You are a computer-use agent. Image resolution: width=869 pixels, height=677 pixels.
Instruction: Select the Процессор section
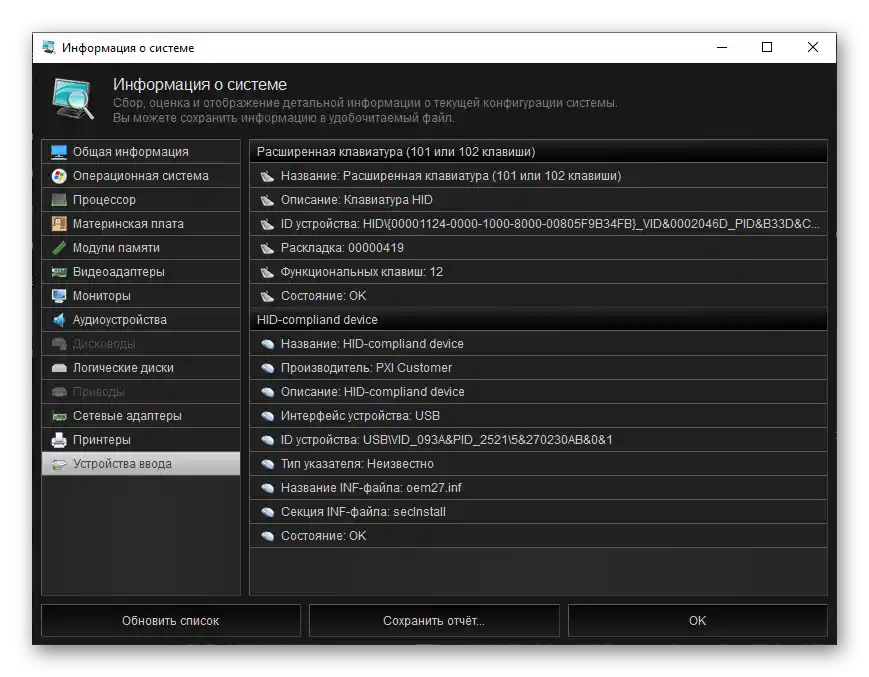[141, 199]
